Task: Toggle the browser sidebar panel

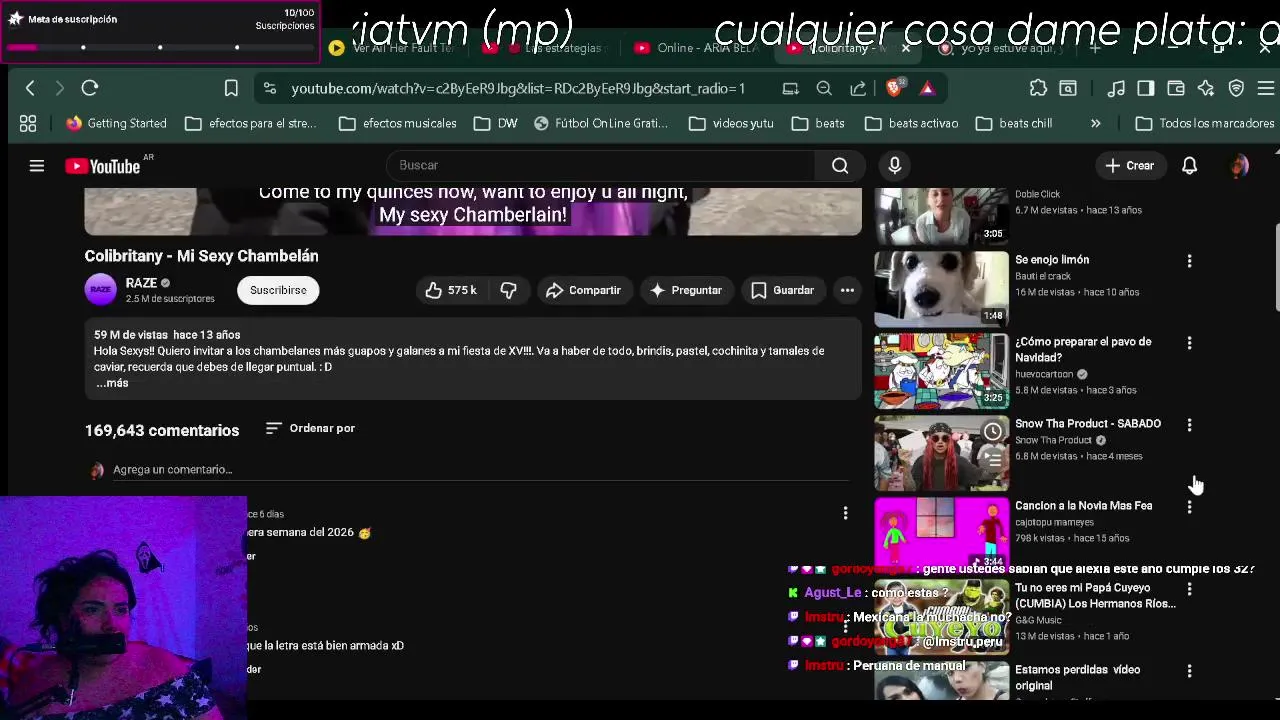Action: [x=1146, y=88]
